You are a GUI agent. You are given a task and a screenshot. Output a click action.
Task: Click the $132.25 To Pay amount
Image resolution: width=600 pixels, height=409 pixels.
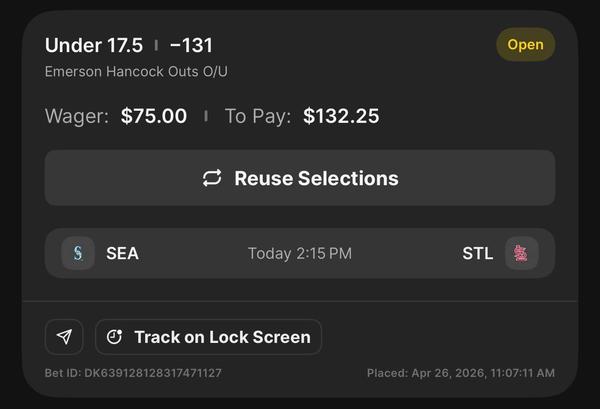[341, 116]
